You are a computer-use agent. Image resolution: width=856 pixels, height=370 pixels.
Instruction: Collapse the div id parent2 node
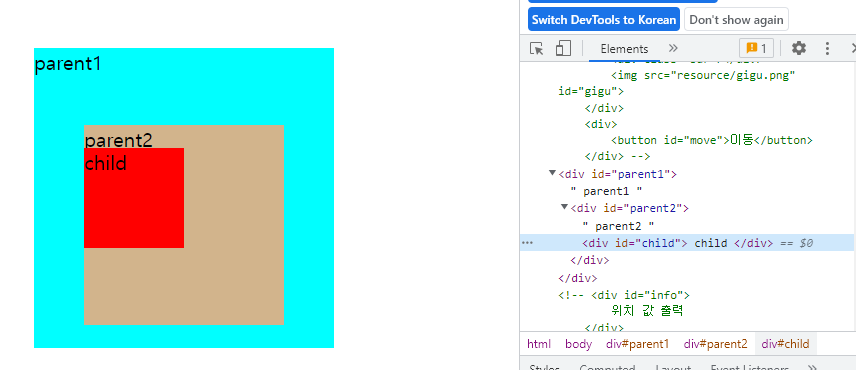[564, 207]
